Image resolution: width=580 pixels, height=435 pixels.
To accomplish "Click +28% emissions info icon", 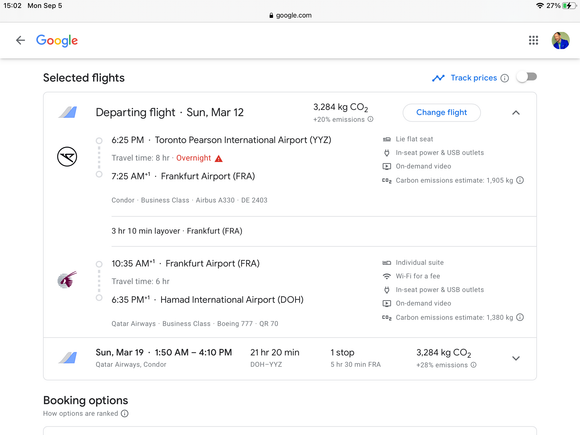I will pos(473,365).
